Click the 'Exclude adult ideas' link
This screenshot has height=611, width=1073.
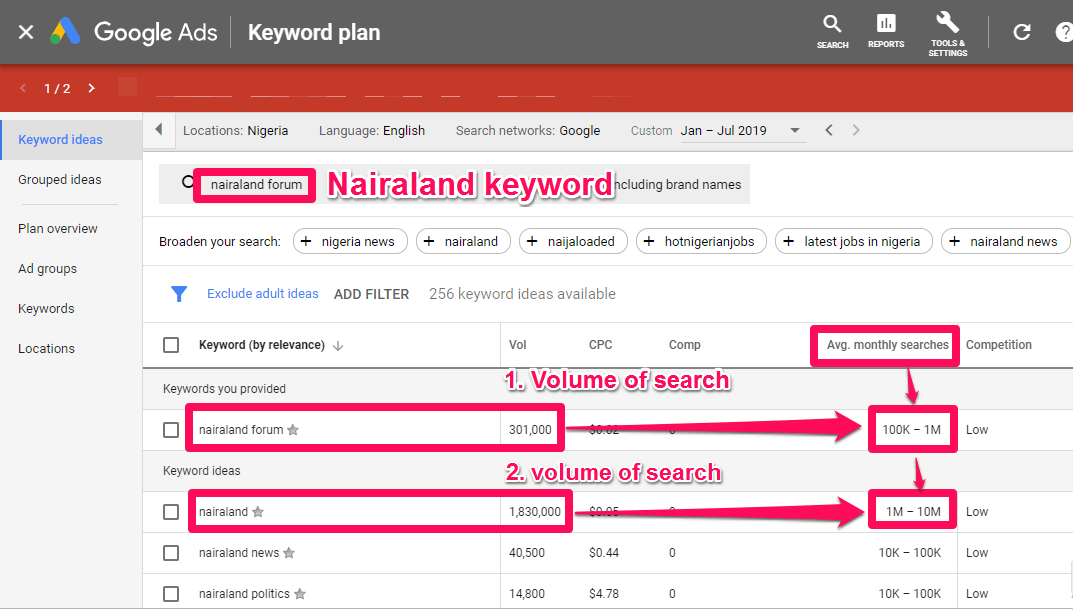click(x=263, y=294)
